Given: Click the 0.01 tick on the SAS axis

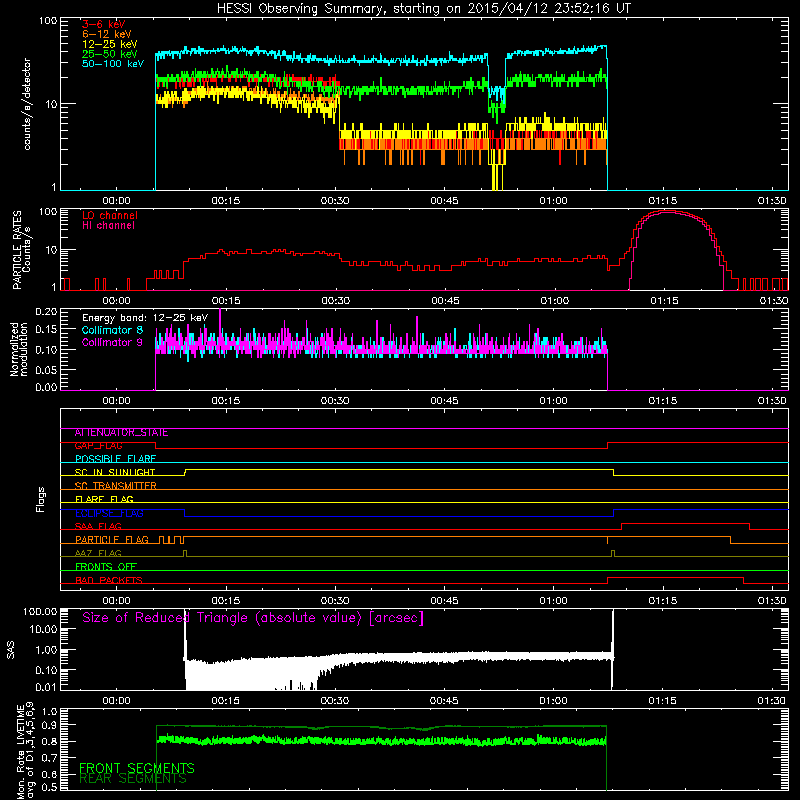Looking at the screenshot, I should click(x=46, y=687).
